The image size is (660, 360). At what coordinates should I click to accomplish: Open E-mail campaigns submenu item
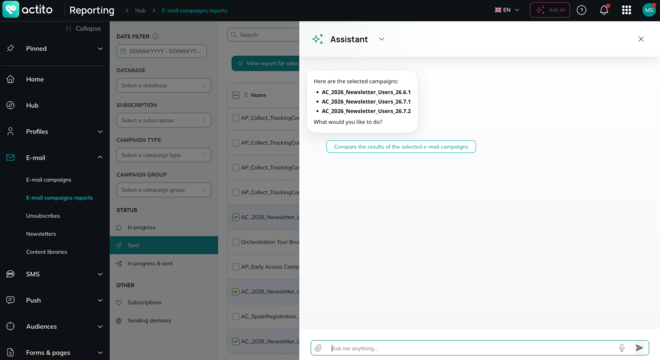point(48,180)
